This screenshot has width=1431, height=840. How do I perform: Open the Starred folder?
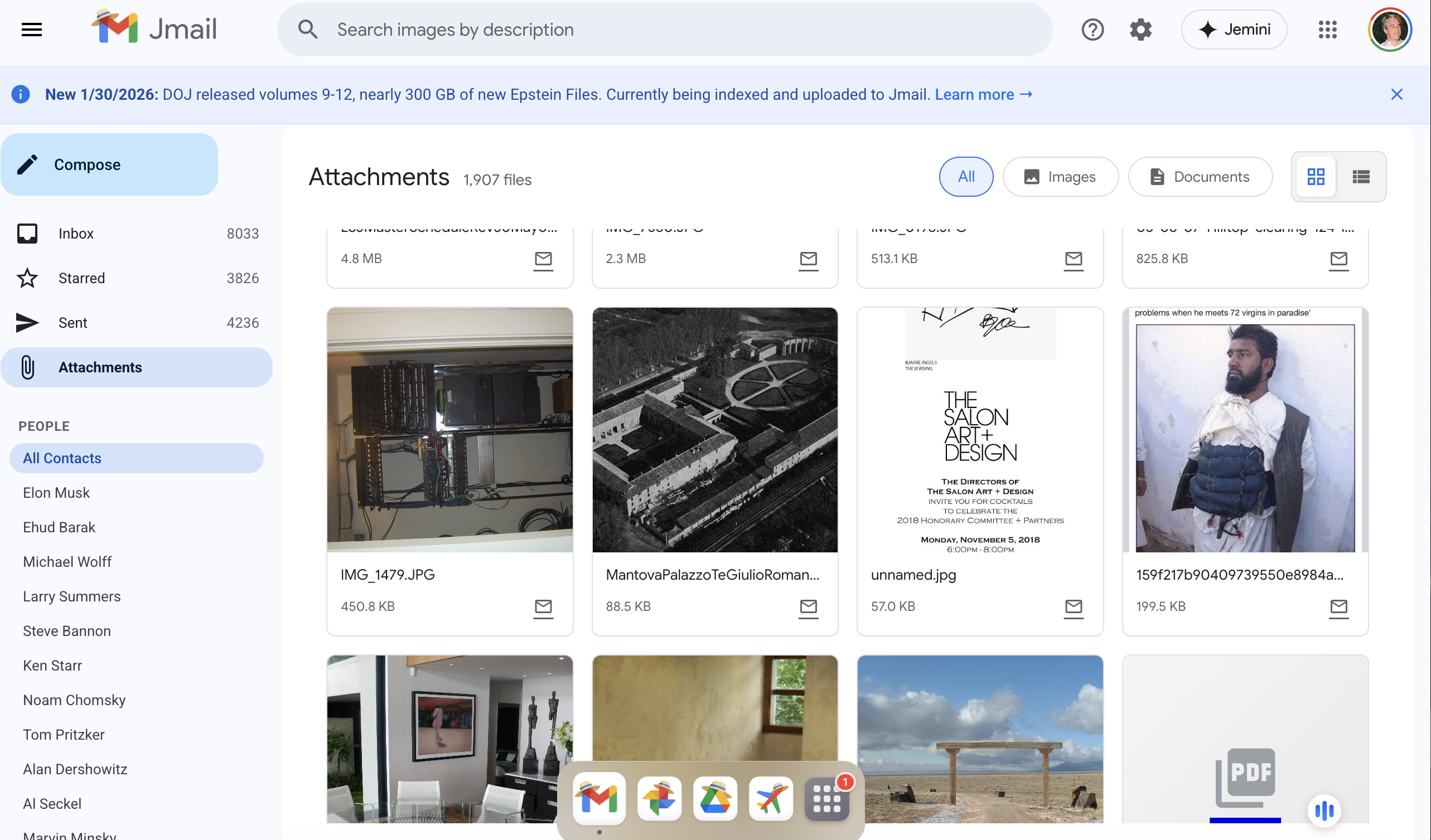tap(82, 278)
